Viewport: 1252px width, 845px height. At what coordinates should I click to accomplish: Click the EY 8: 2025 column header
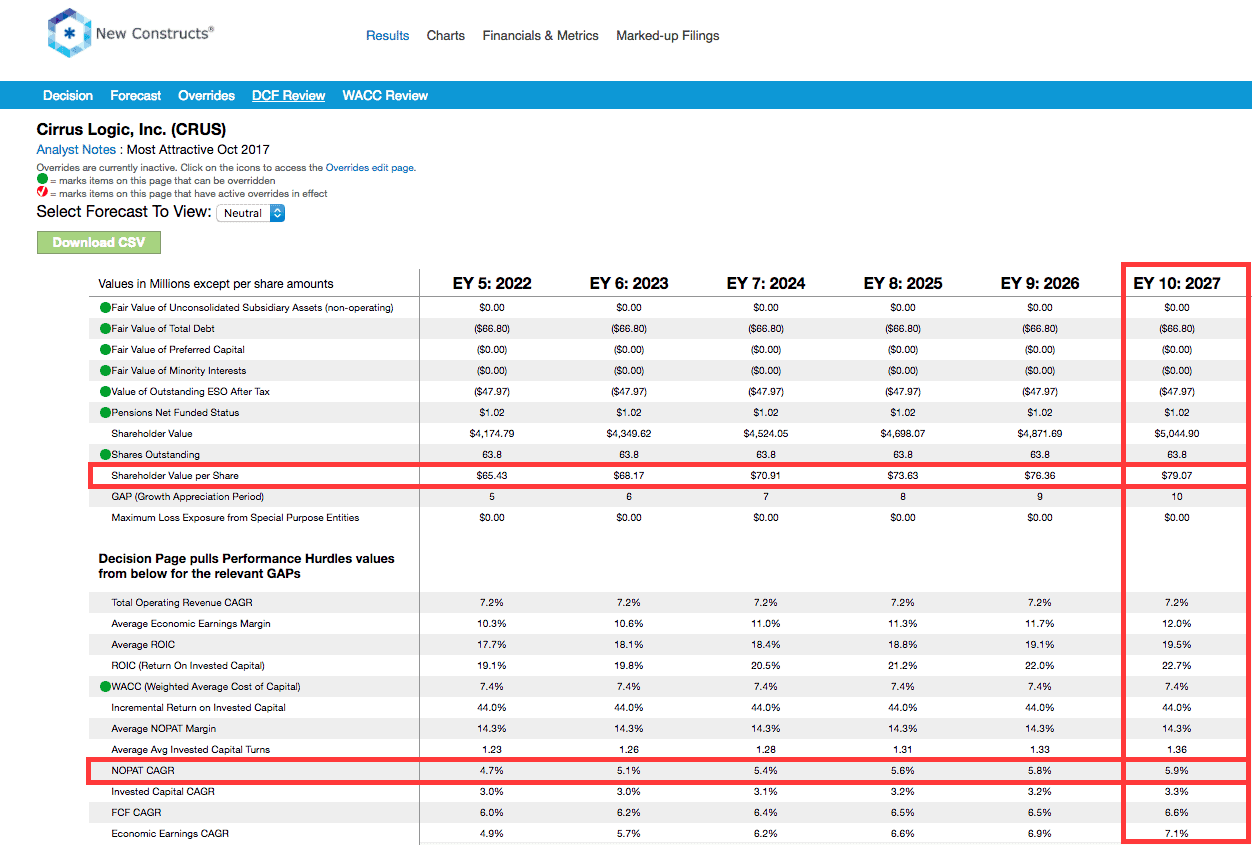click(x=902, y=283)
